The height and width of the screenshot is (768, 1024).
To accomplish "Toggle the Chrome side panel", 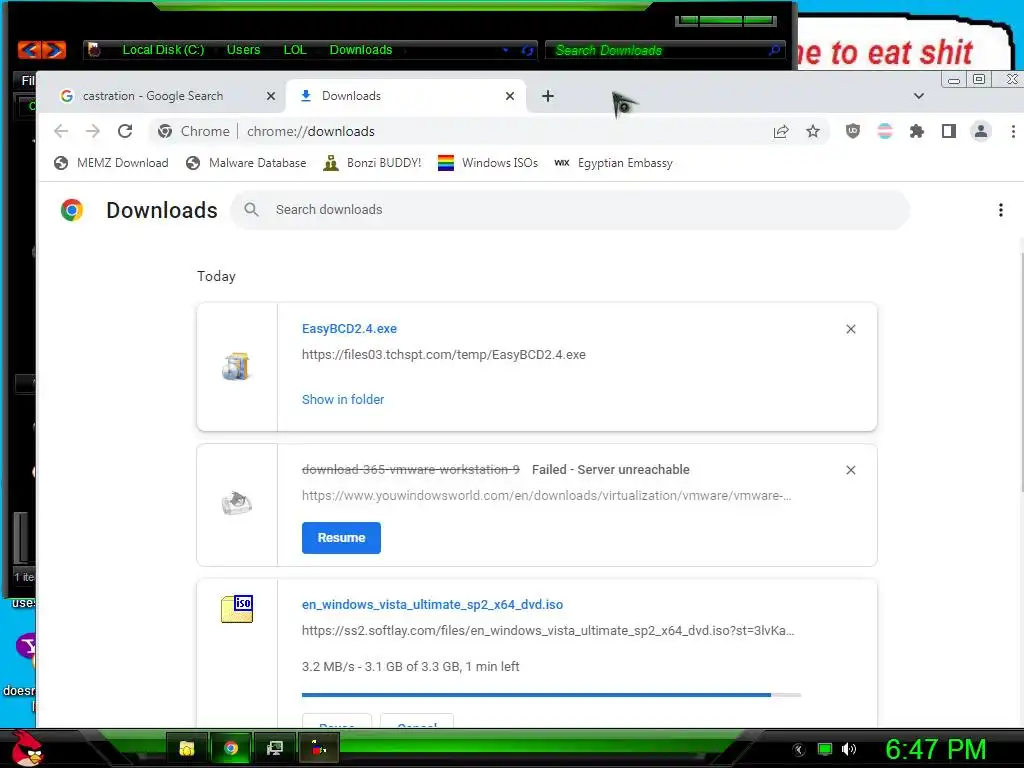I will [949, 131].
